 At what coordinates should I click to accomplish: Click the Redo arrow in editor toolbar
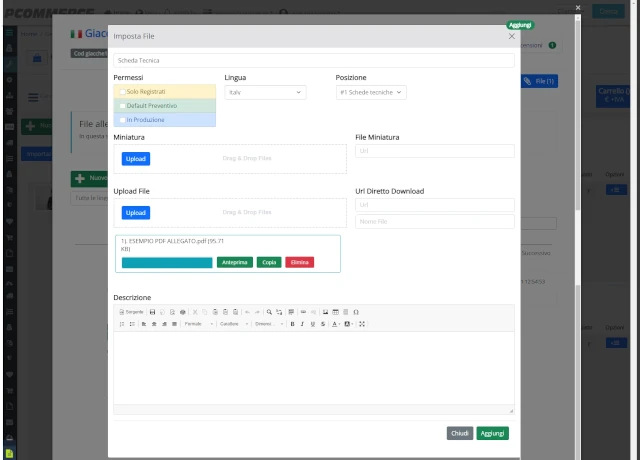pyautogui.click(x=257, y=312)
